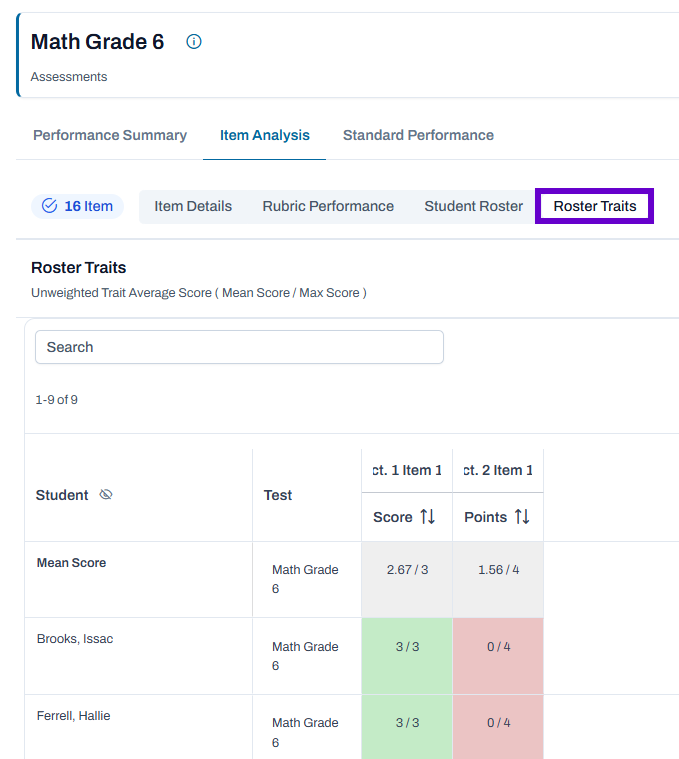Click the 'ct. 2 Item 1' column header
The width and height of the screenshot is (679, 759).
point(498,471)
